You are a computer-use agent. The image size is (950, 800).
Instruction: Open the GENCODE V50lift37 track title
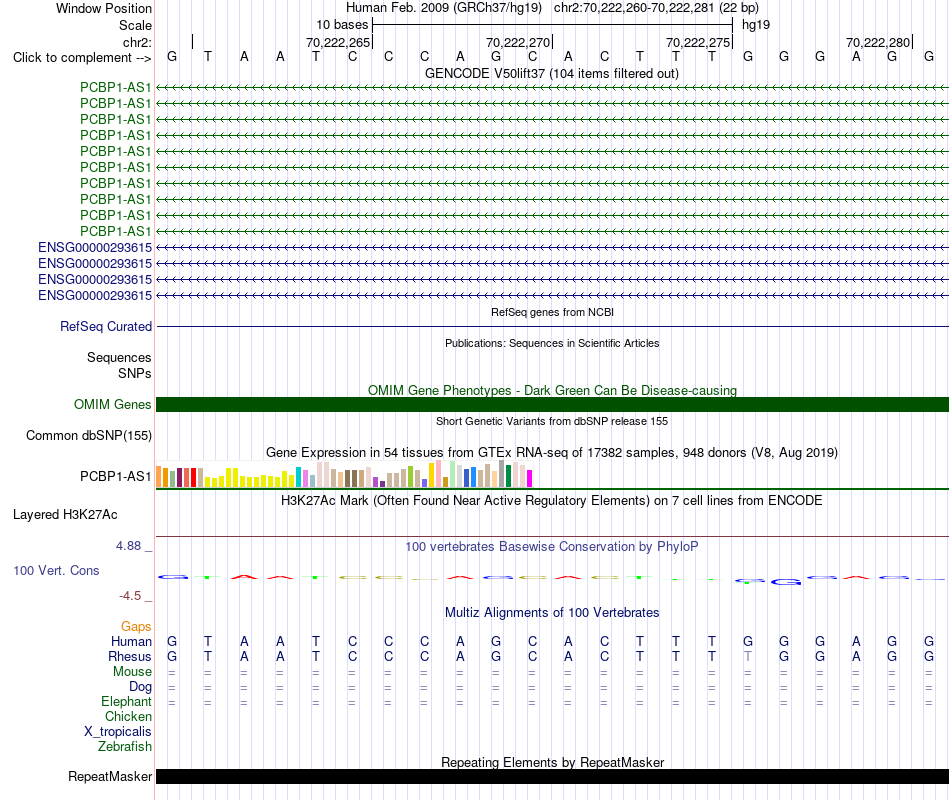tap(552, 73)
